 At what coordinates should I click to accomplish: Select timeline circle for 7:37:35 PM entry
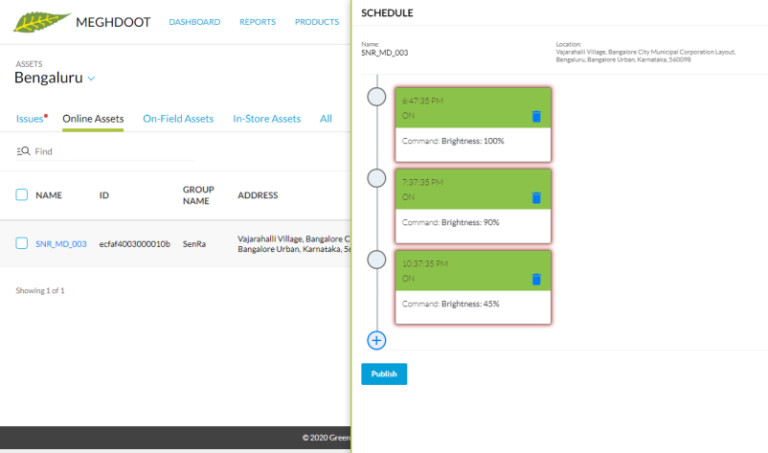point(377,178)
